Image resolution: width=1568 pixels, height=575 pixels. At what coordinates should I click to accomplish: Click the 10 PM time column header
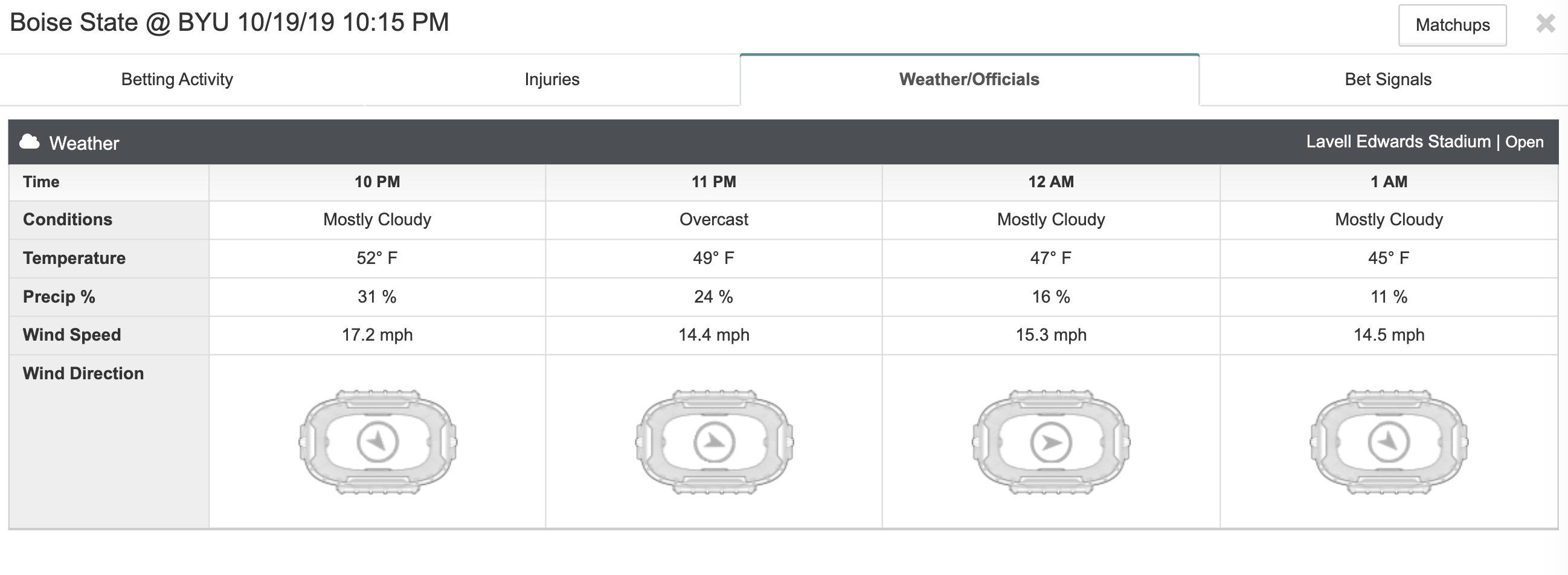[378, 182]
